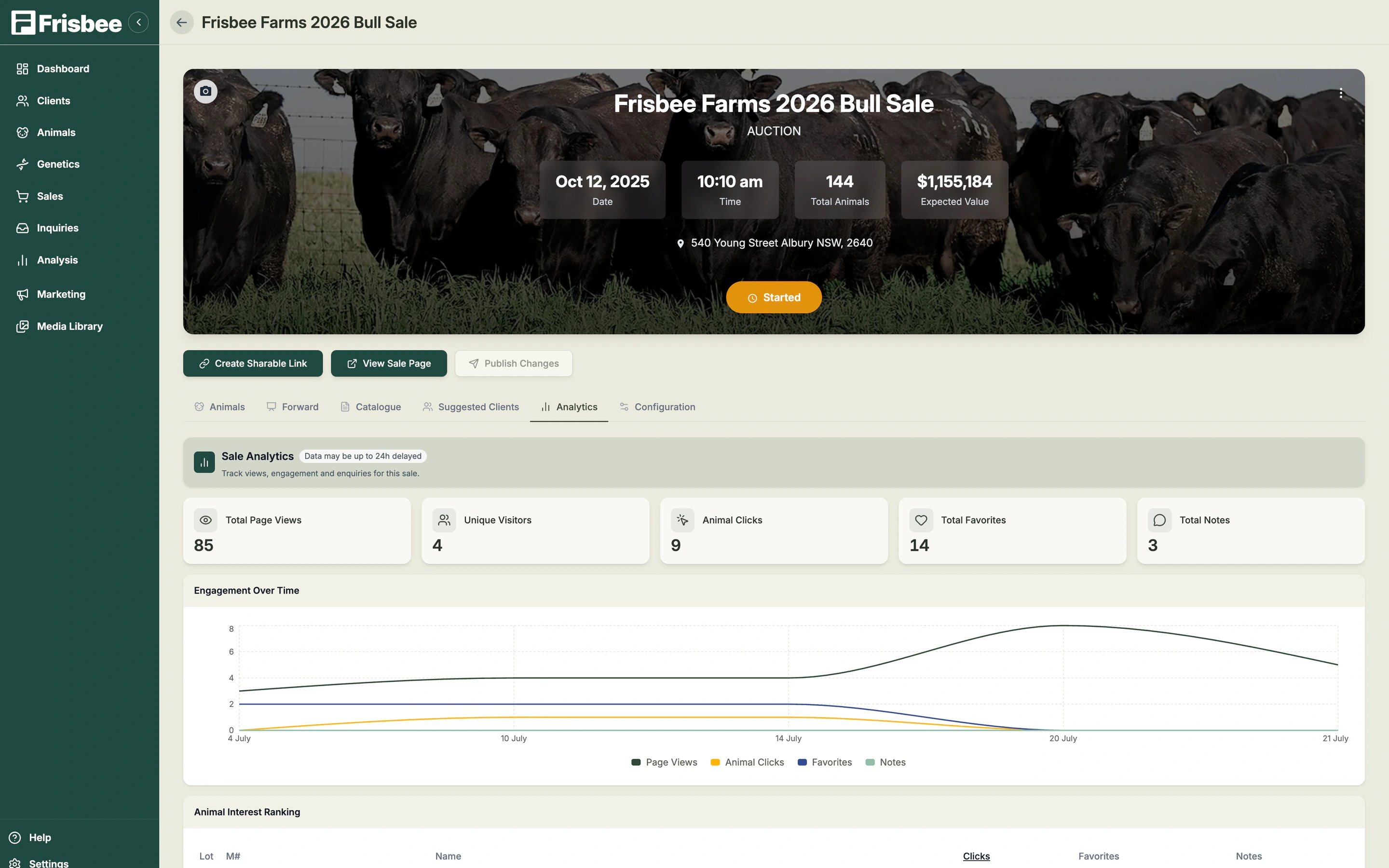Click the Dashboard grid icon
The image size is (1389, 868).
(x=22, y=69)
